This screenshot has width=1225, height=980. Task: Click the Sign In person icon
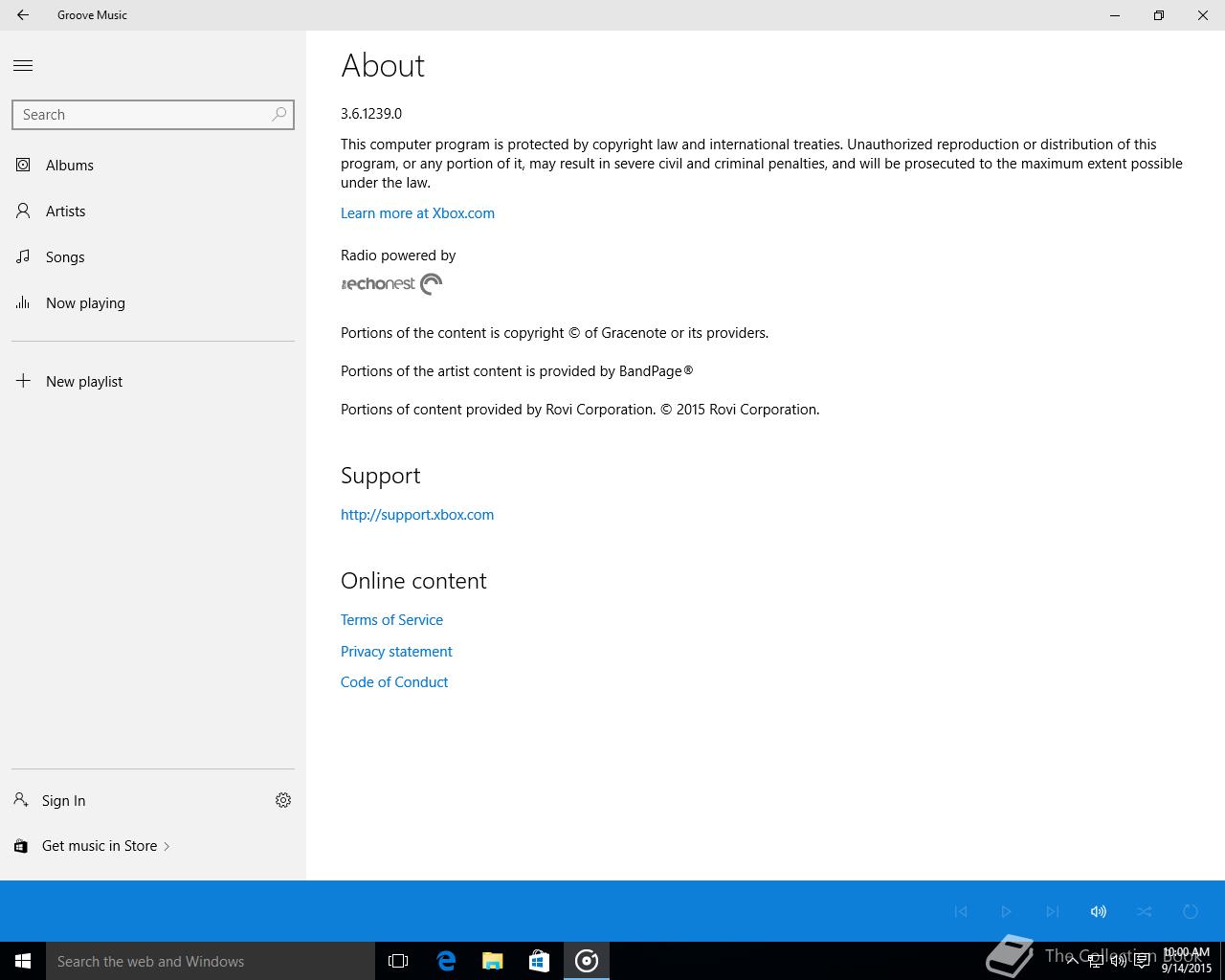coord(21,800)
